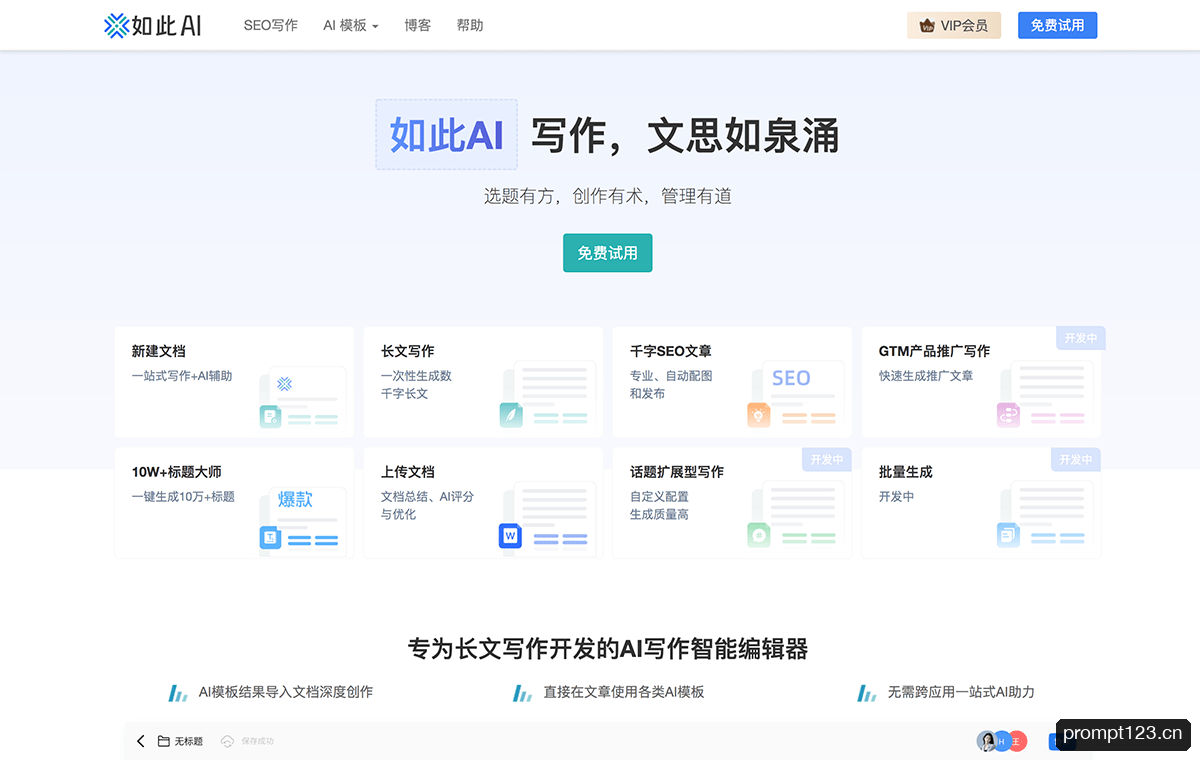Click the 10W+标题大师 blue icon
Viewport: 1200px width, 760px height.
270,537
